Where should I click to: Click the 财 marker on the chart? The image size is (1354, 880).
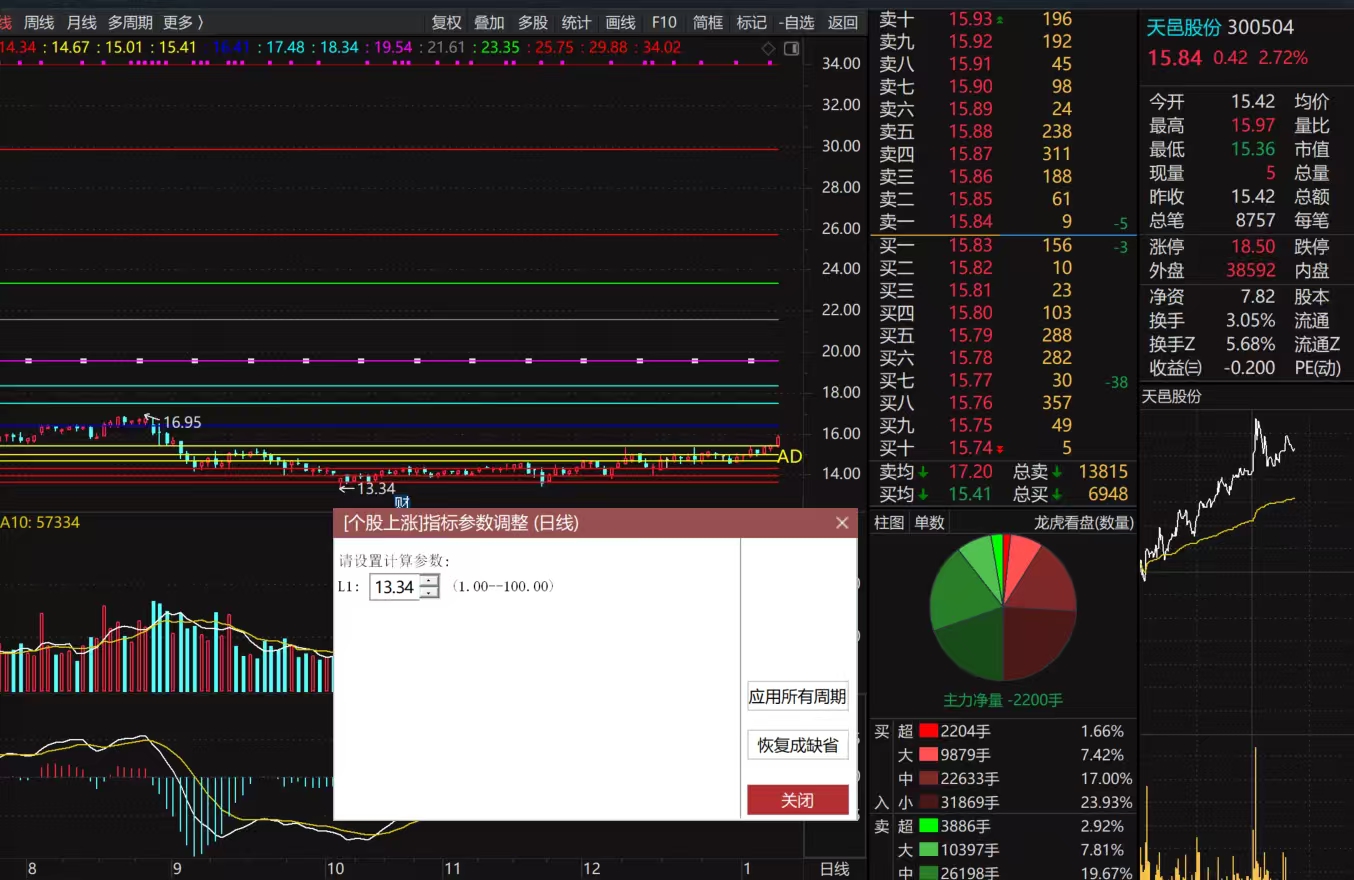(x=403, y=502)
